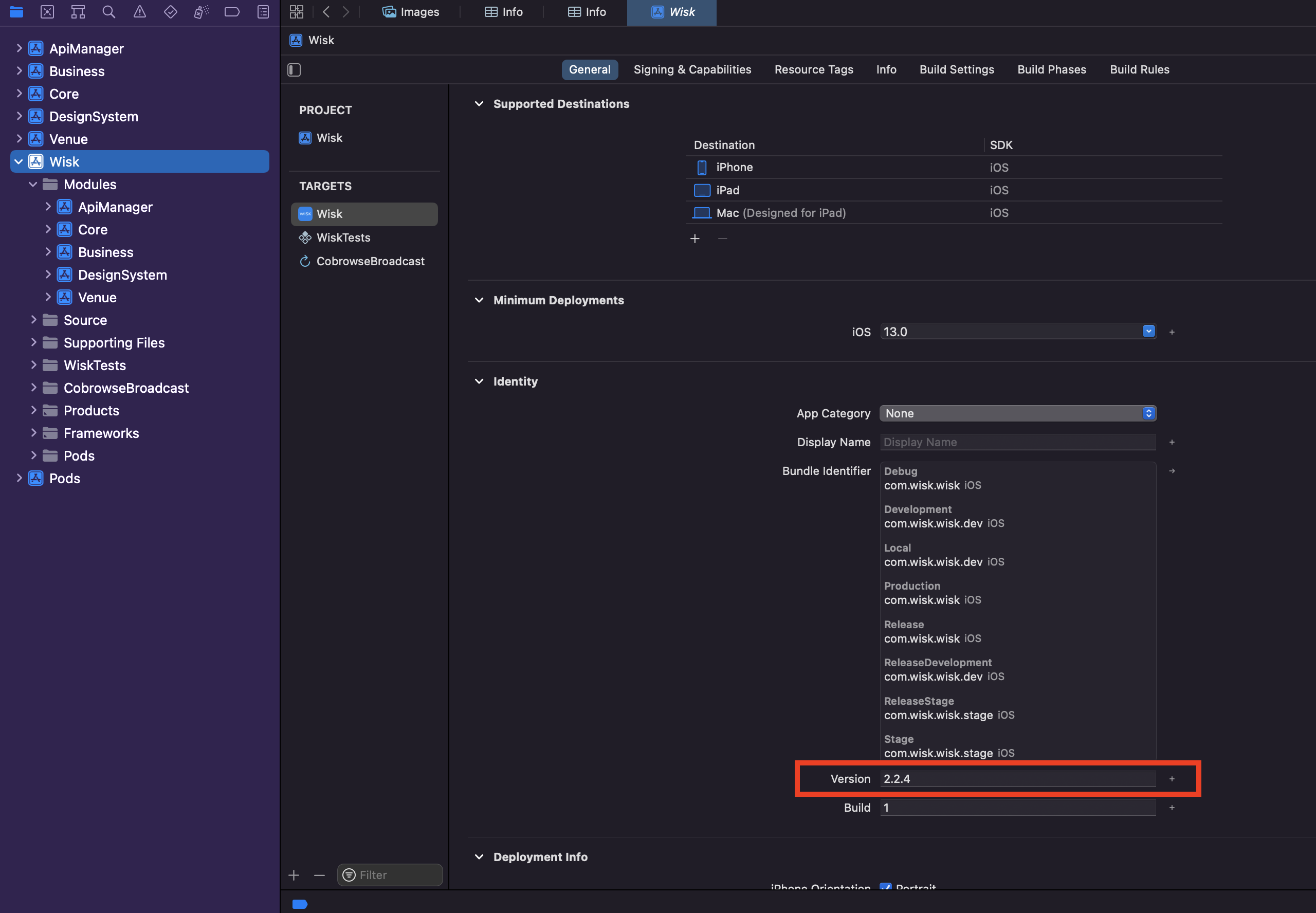Collapse the Minimum Deployments section
Screen dimensions: 1316x913
(479, 300)
